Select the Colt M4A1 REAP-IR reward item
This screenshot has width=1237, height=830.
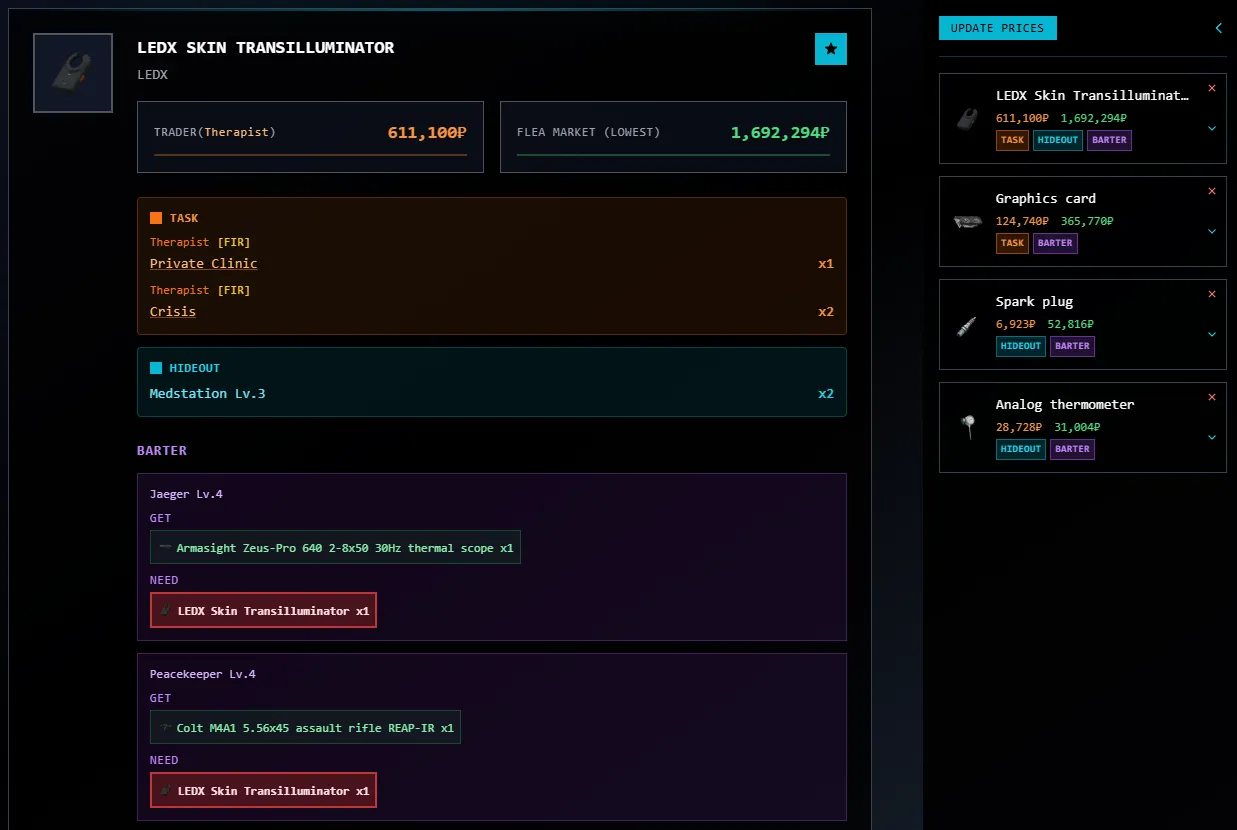pos(305,728)
